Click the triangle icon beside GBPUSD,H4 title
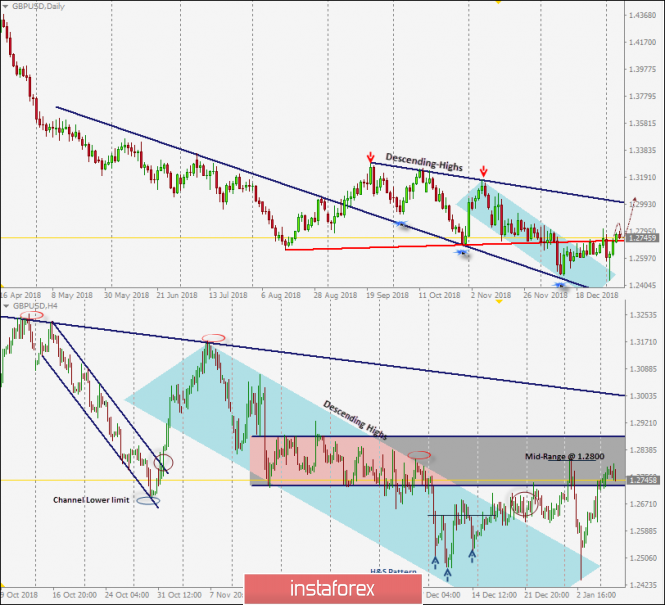This screenshot has width=665, height=605. click(x=5, y=308)
